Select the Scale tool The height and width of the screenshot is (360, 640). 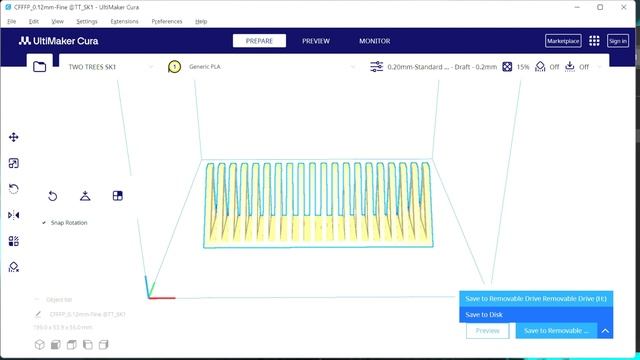pos(13,163)
